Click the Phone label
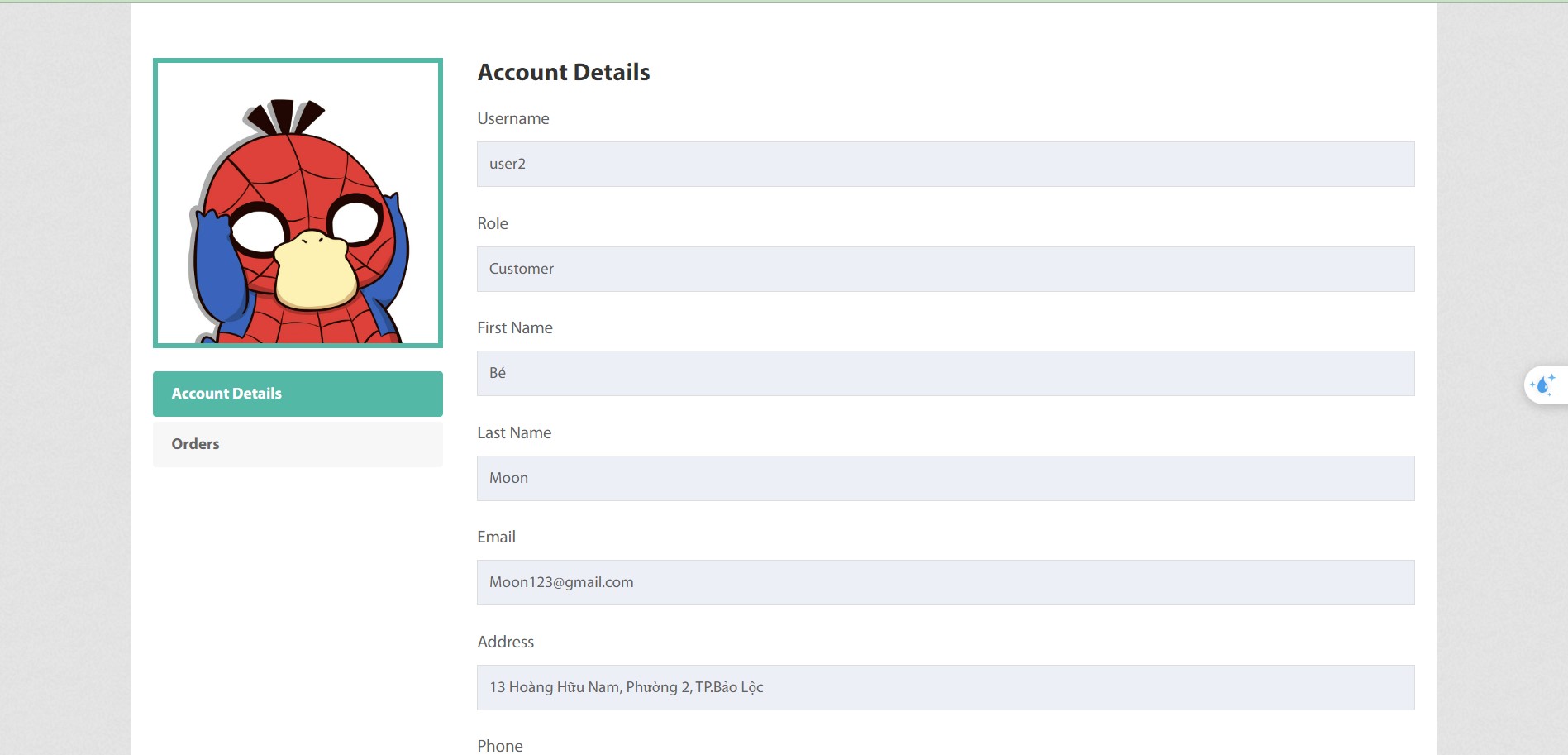This screenshot has width=1568, height=755. [x=500, y=746]
